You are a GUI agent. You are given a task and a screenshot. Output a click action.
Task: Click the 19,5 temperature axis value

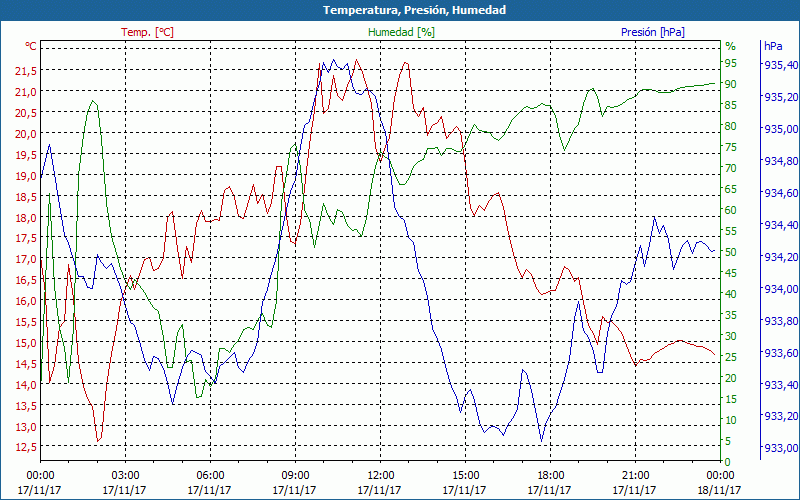[x=26, y=154]
